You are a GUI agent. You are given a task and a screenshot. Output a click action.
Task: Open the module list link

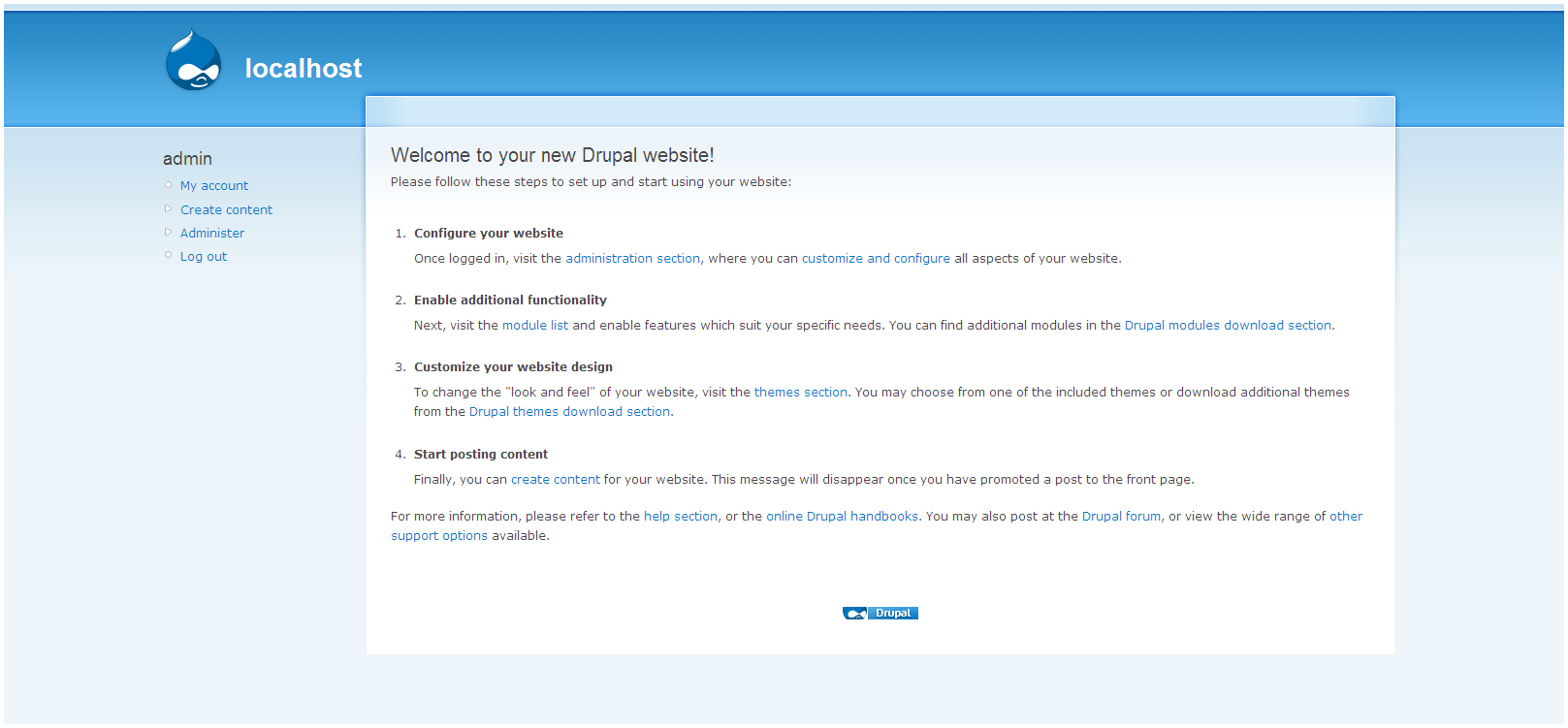coord(535,325)
